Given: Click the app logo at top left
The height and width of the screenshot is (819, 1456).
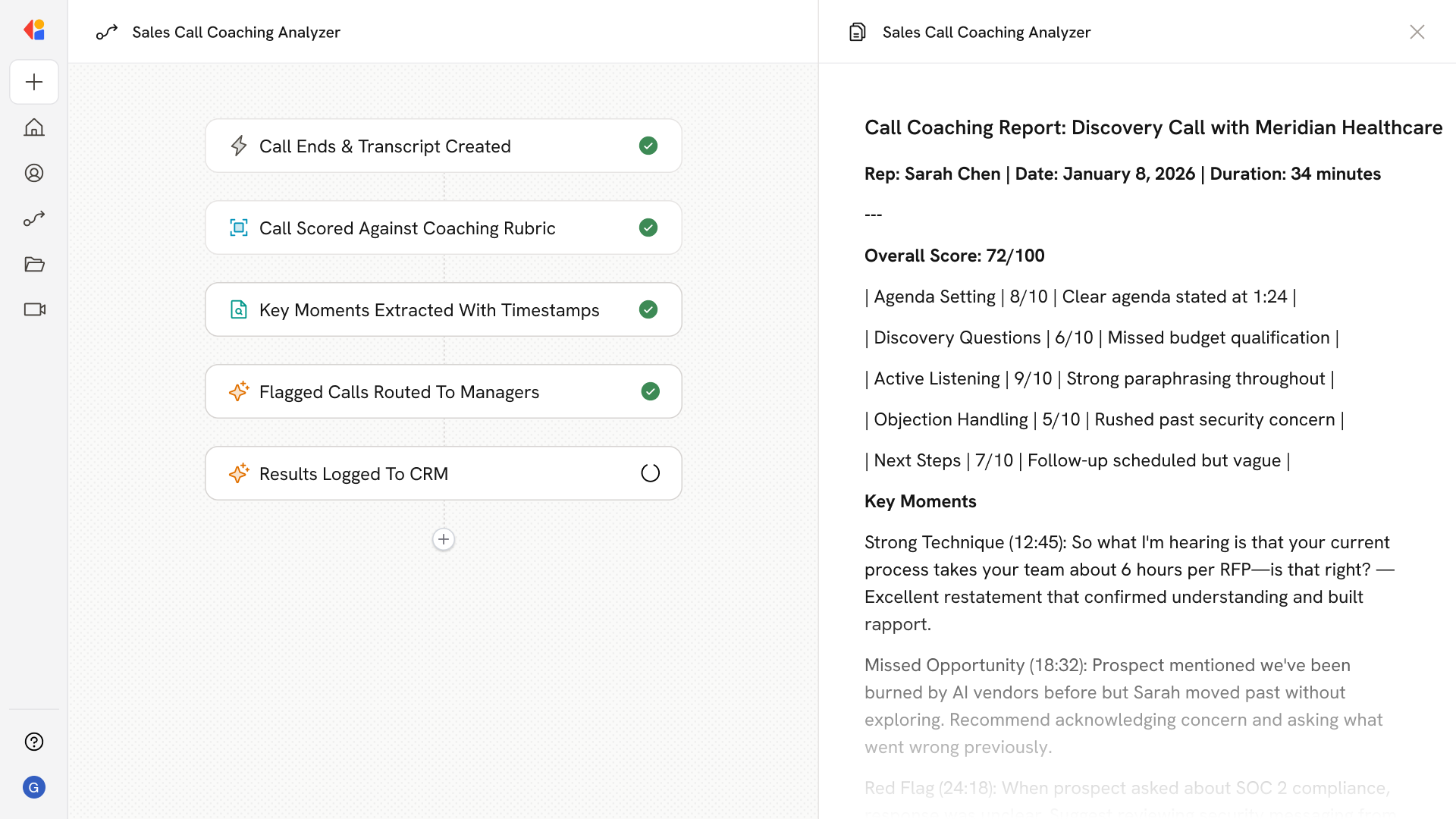Looking at the screenshot, I should [34, 30].
